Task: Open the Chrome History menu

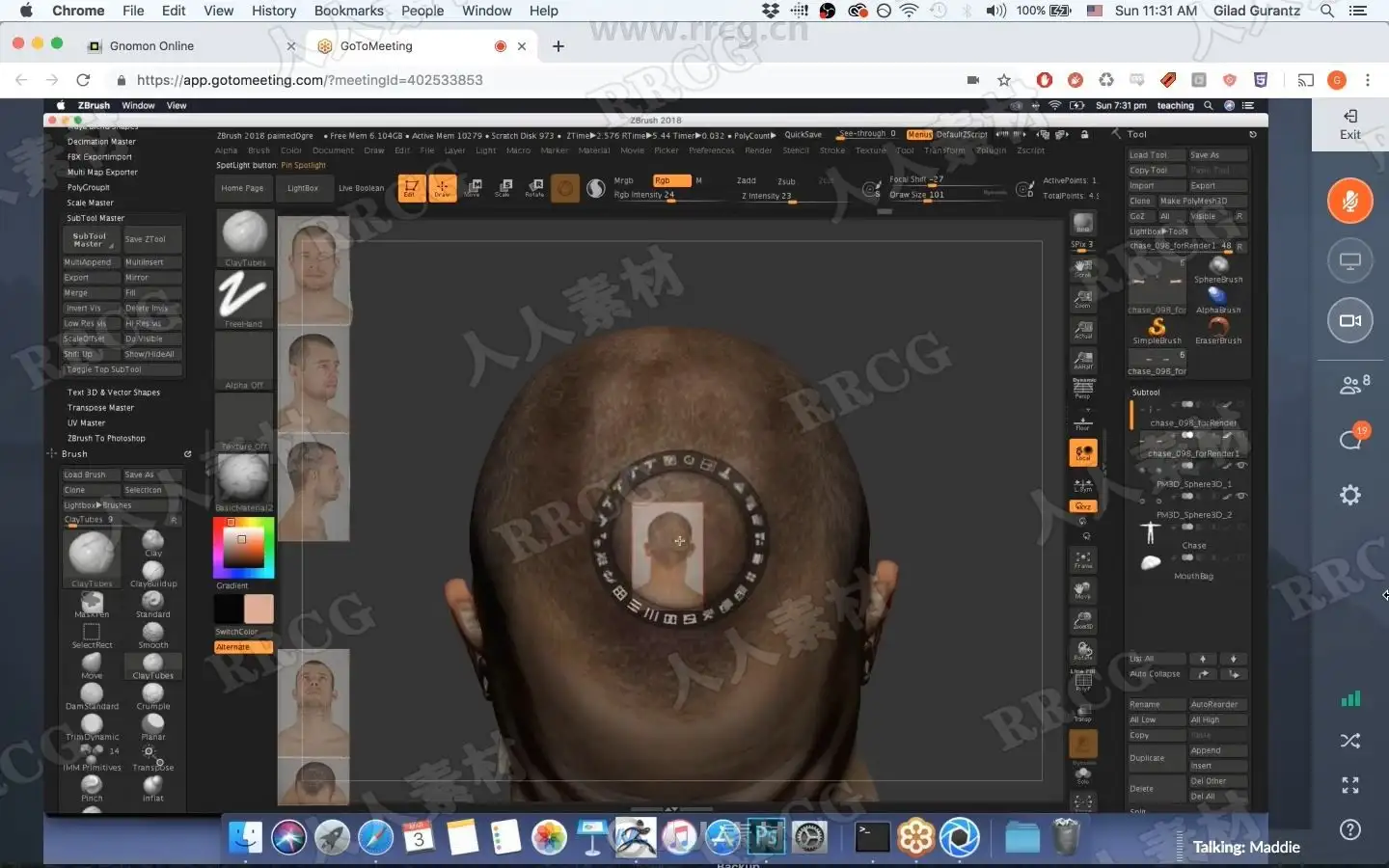Action: click(x=274, y=11)
